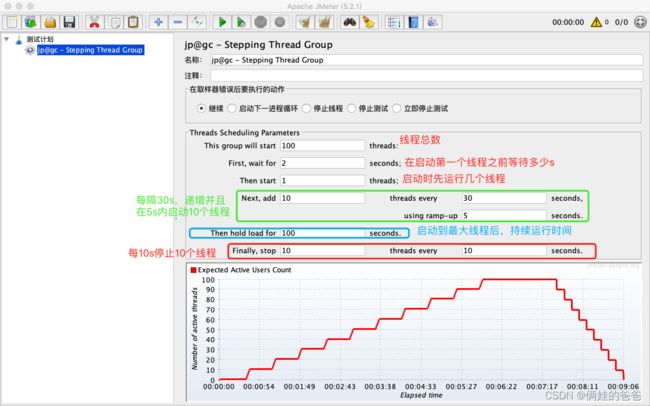650x406 pixels.
Task: Select the 停止线程 radio button
Action: [x=306, y=108]
